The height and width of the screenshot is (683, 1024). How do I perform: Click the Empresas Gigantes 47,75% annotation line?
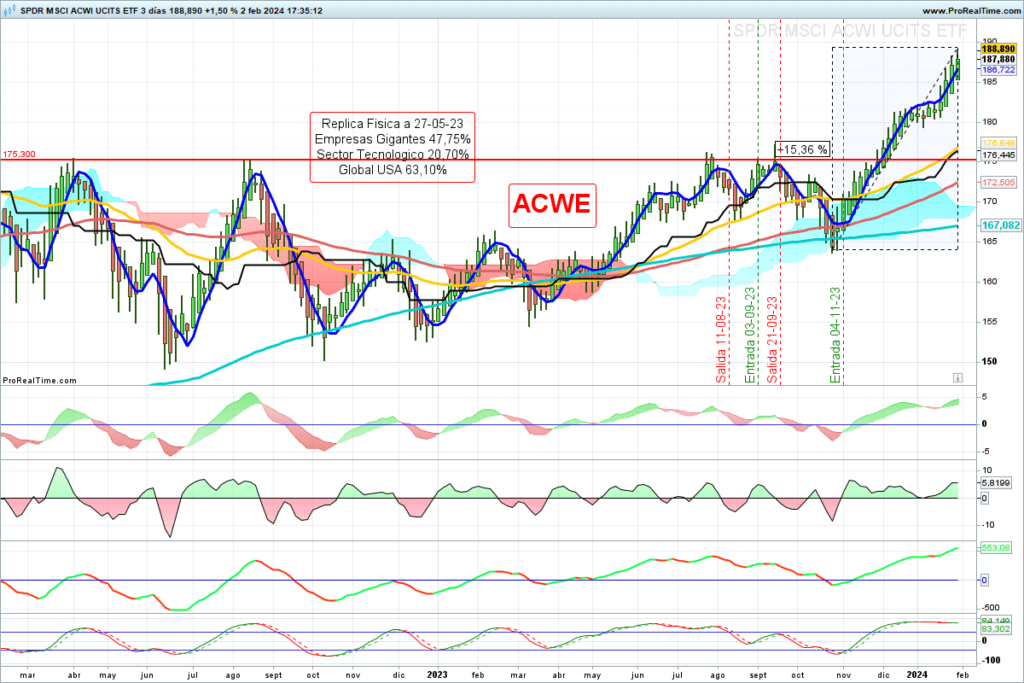392,139
